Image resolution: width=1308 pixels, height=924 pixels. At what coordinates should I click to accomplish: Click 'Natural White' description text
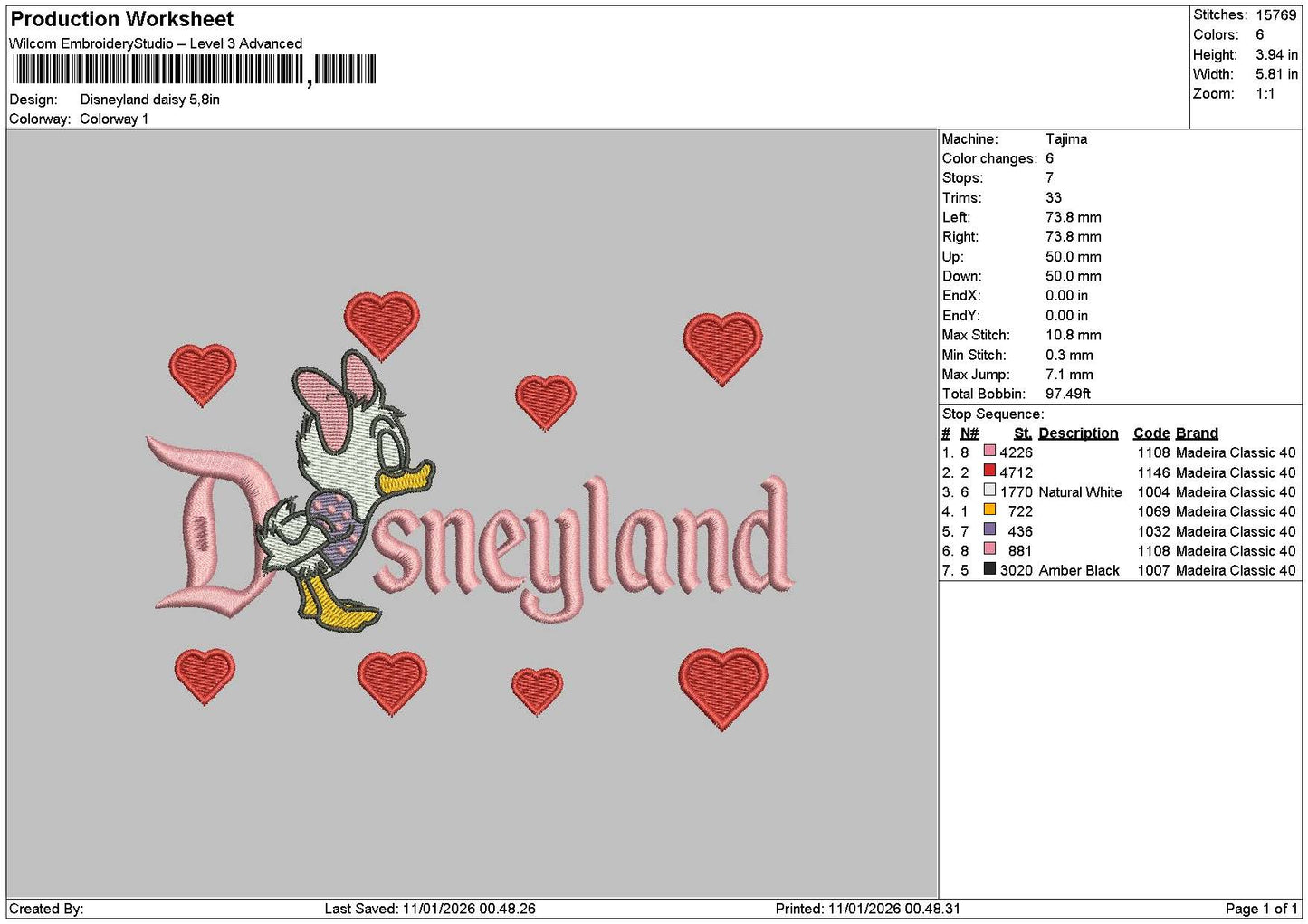click(1080, 492)
